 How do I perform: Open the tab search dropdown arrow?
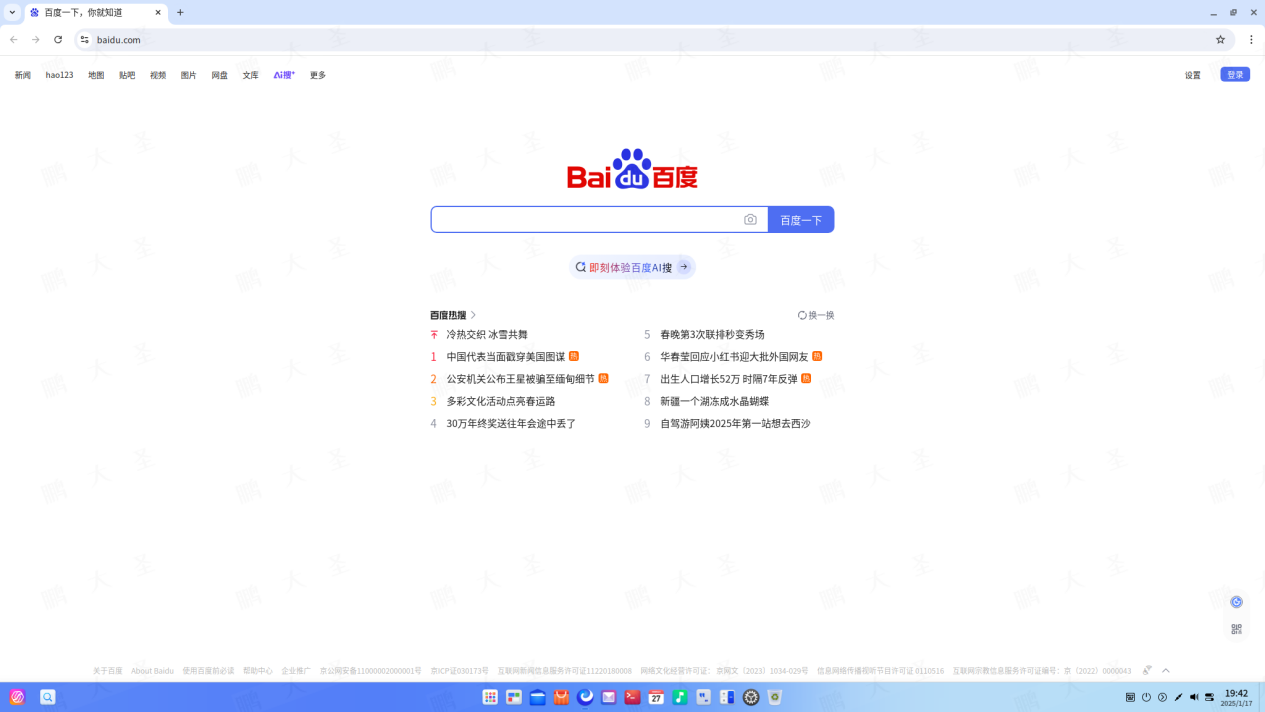point(12,13)
